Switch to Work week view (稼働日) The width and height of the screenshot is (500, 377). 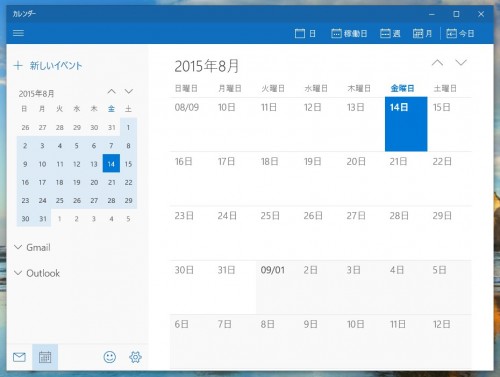[349, 33]
